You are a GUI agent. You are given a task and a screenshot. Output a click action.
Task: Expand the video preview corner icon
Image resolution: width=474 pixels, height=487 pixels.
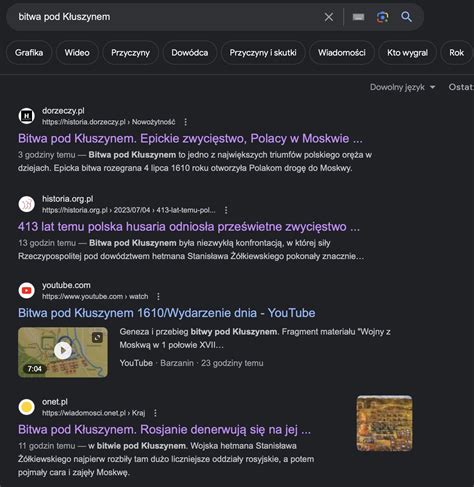point(97,338)
